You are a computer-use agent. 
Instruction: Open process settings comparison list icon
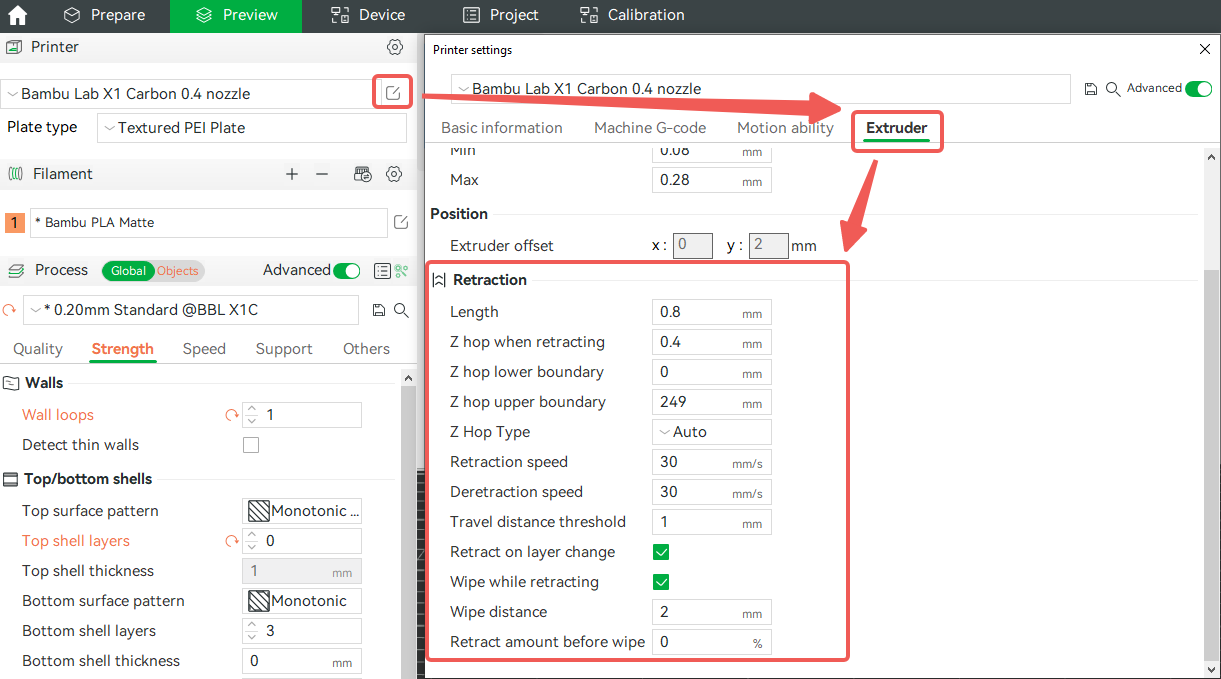pyautogui.click(x=381, y=271)
